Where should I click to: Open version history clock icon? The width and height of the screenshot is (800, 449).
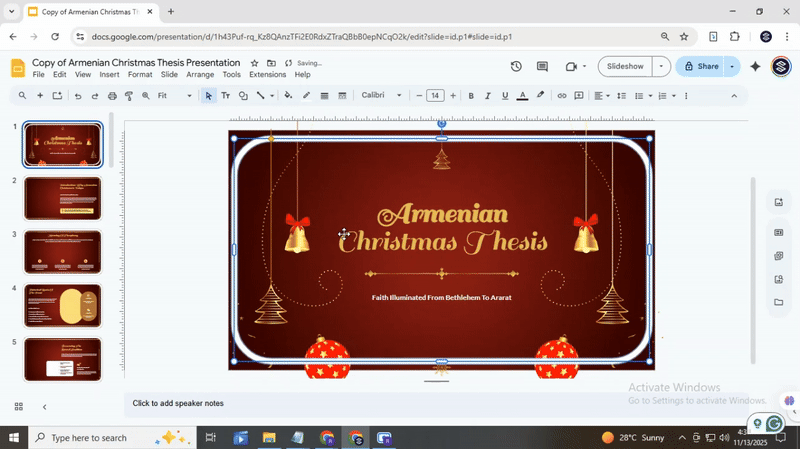pyautogui.click(x=516, y=66)
